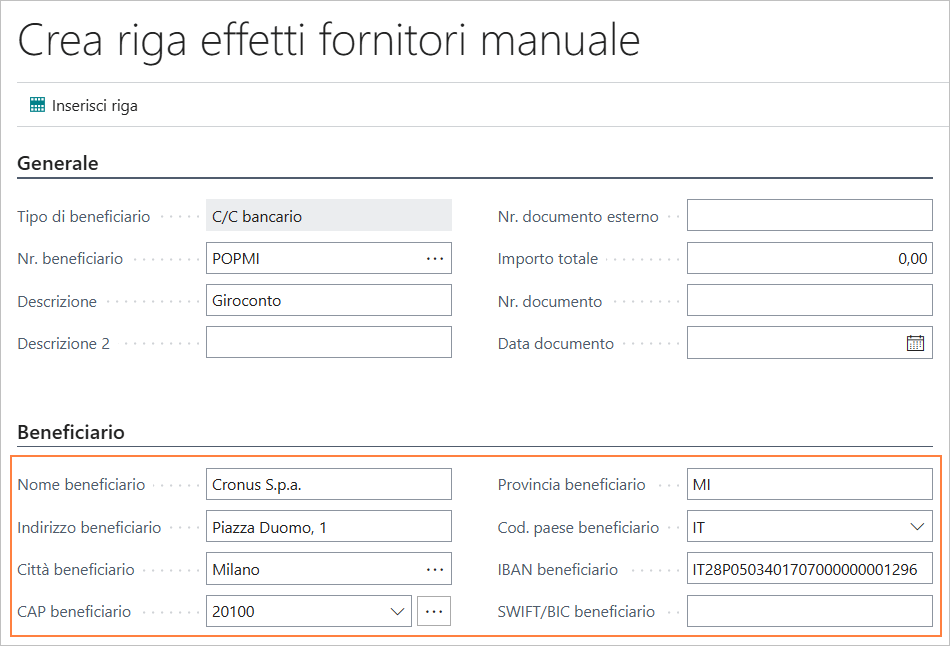This screenshot has height=646, width=950.
Task: Open the calendar picker for Data documento
Action: pos(914,343)
